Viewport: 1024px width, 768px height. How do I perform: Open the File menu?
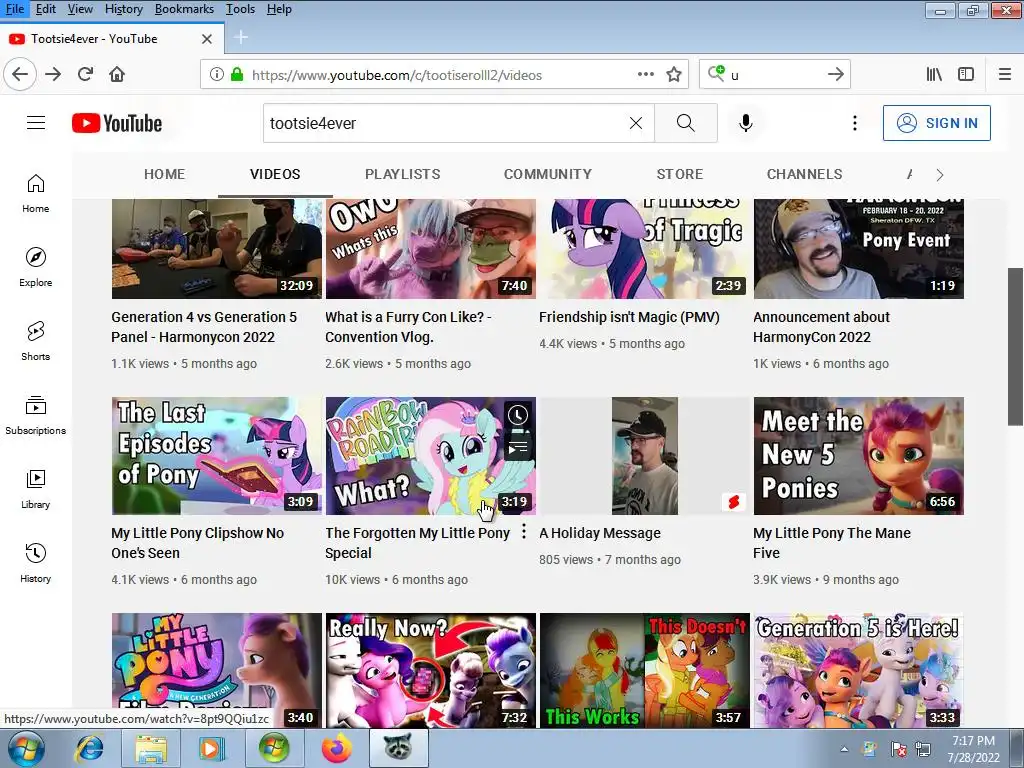pyautogui.click(x=14, y=9)
